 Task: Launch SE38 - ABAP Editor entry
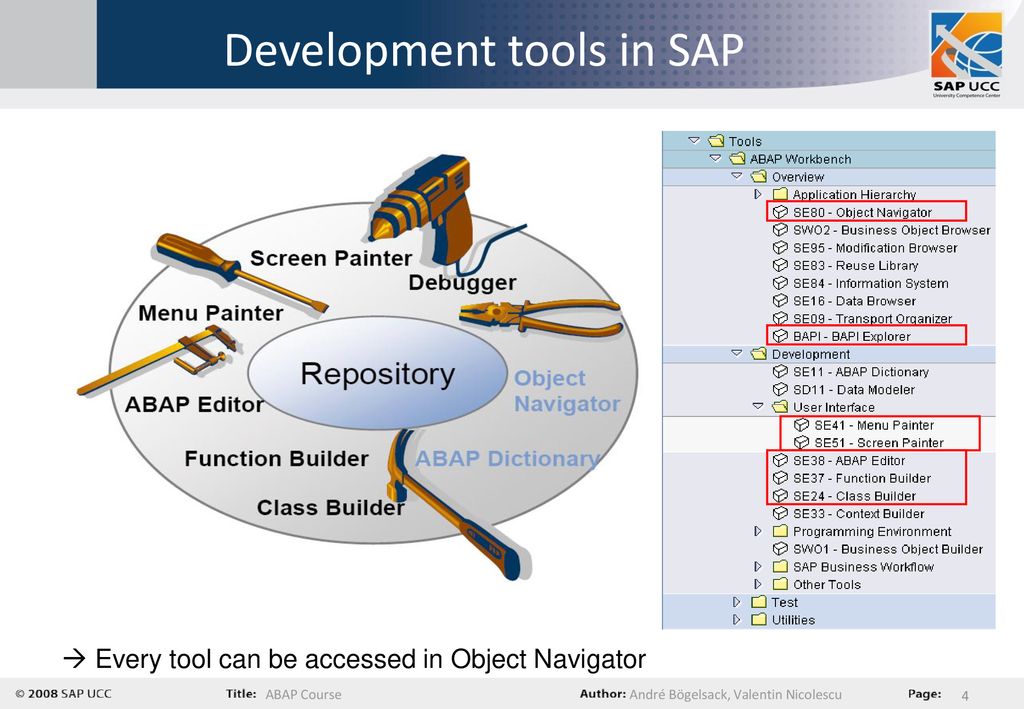pyautogui.click(x=849, y=460)
